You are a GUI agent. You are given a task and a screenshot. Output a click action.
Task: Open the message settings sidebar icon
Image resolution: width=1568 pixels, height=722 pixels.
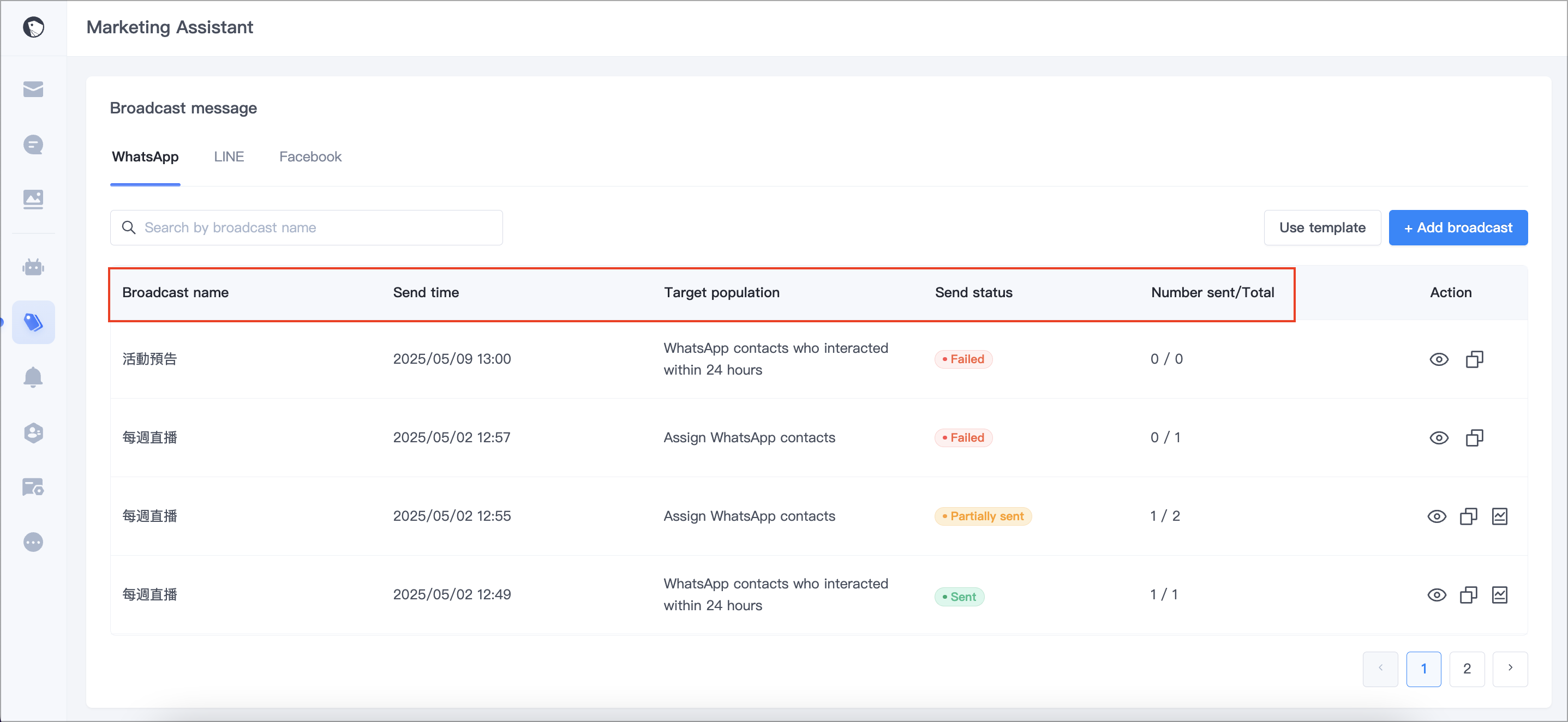point(33,487)
